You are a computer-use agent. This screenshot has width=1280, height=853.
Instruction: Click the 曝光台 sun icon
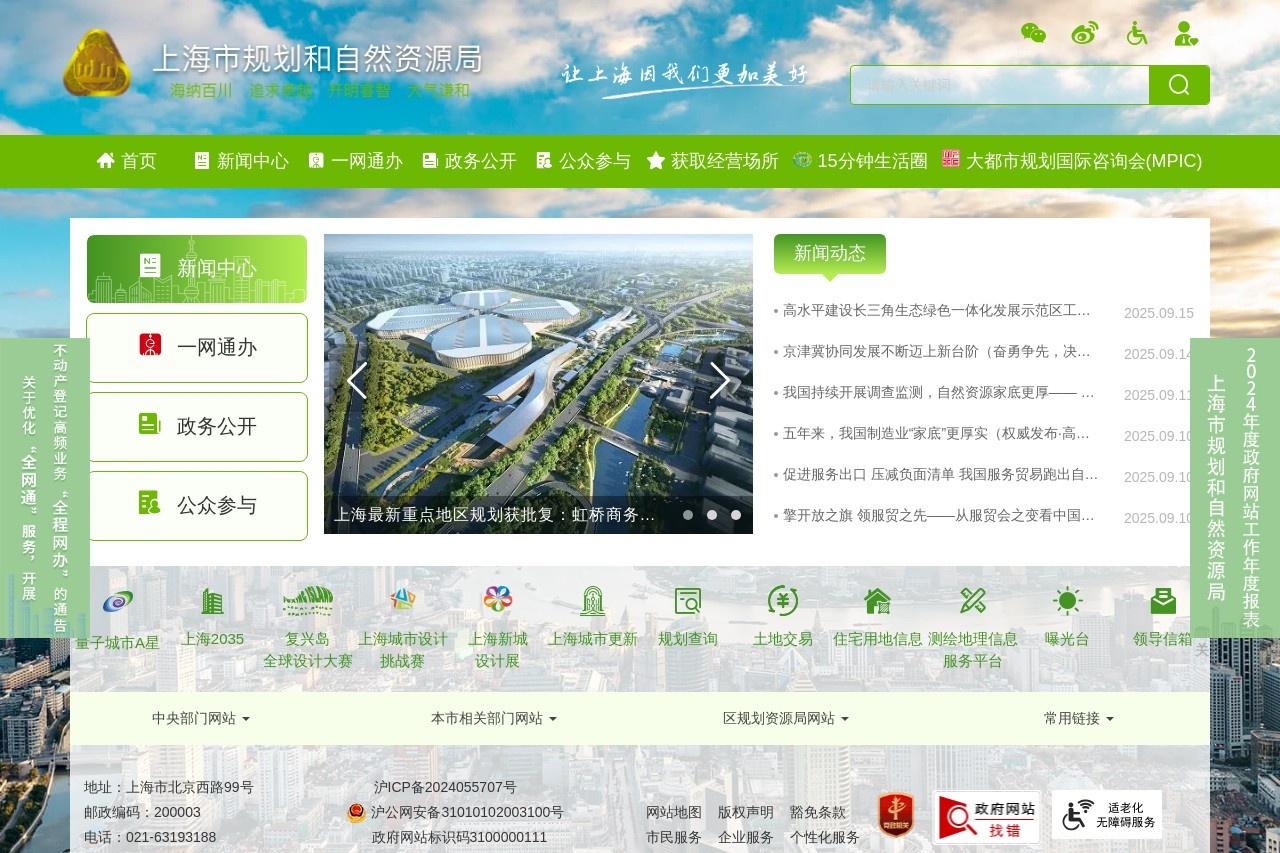click(x=1067, y=600)
